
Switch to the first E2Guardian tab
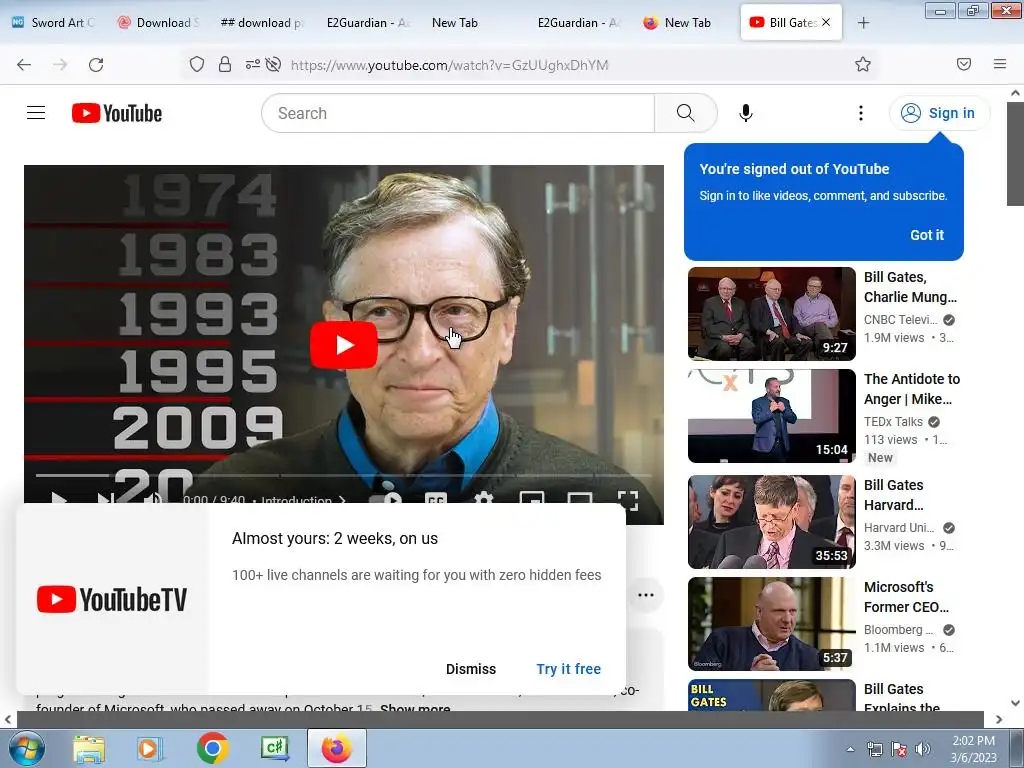point(367,23)
